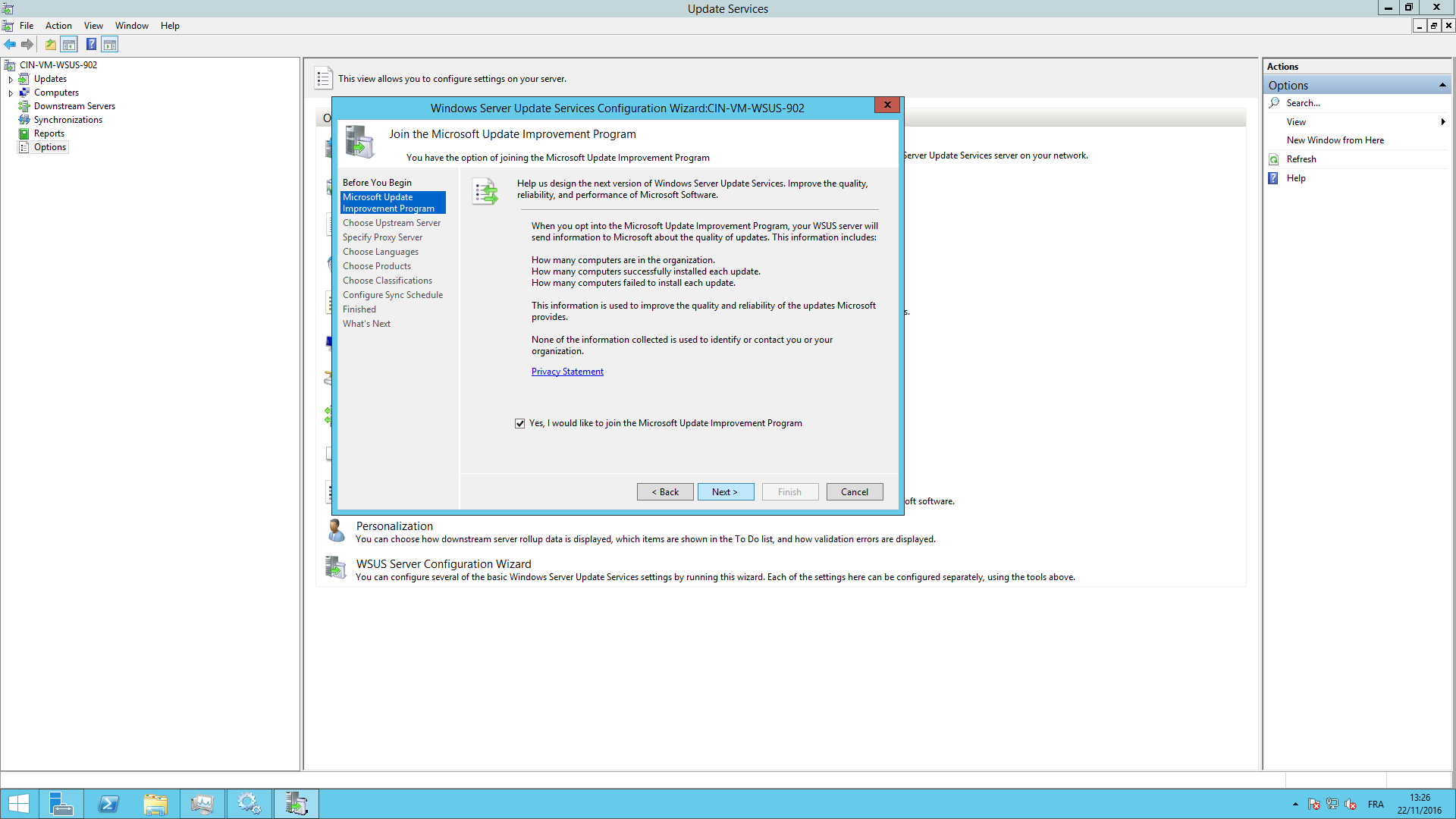The height and width of the screenshot is (819, 1456).
Task: Open Reports node
Action: [x=49, y=133]
